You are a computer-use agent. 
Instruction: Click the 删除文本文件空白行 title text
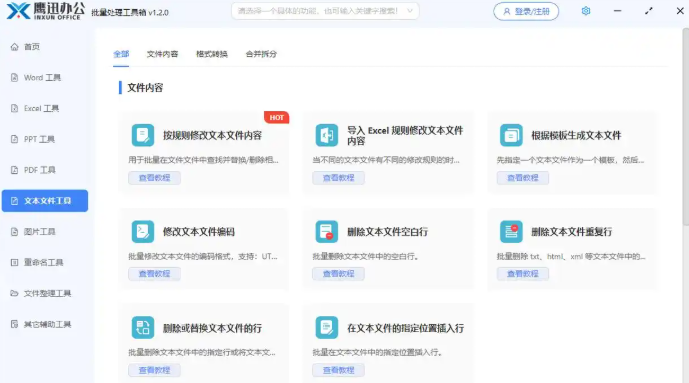[x=387, y=231]
